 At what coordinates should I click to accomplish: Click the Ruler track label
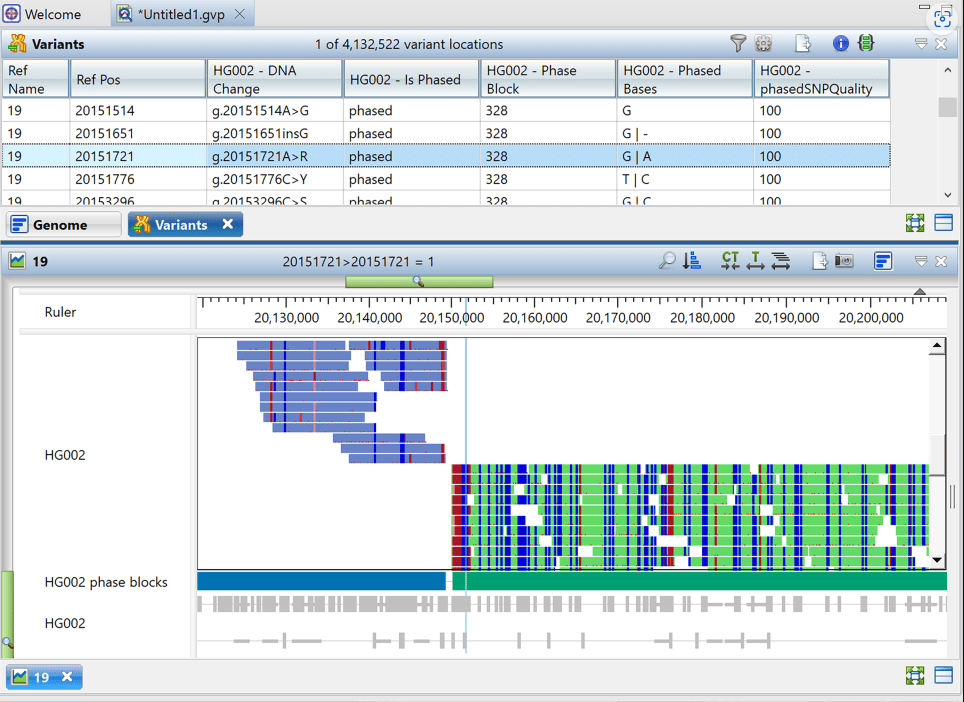(x=60, y=312)
